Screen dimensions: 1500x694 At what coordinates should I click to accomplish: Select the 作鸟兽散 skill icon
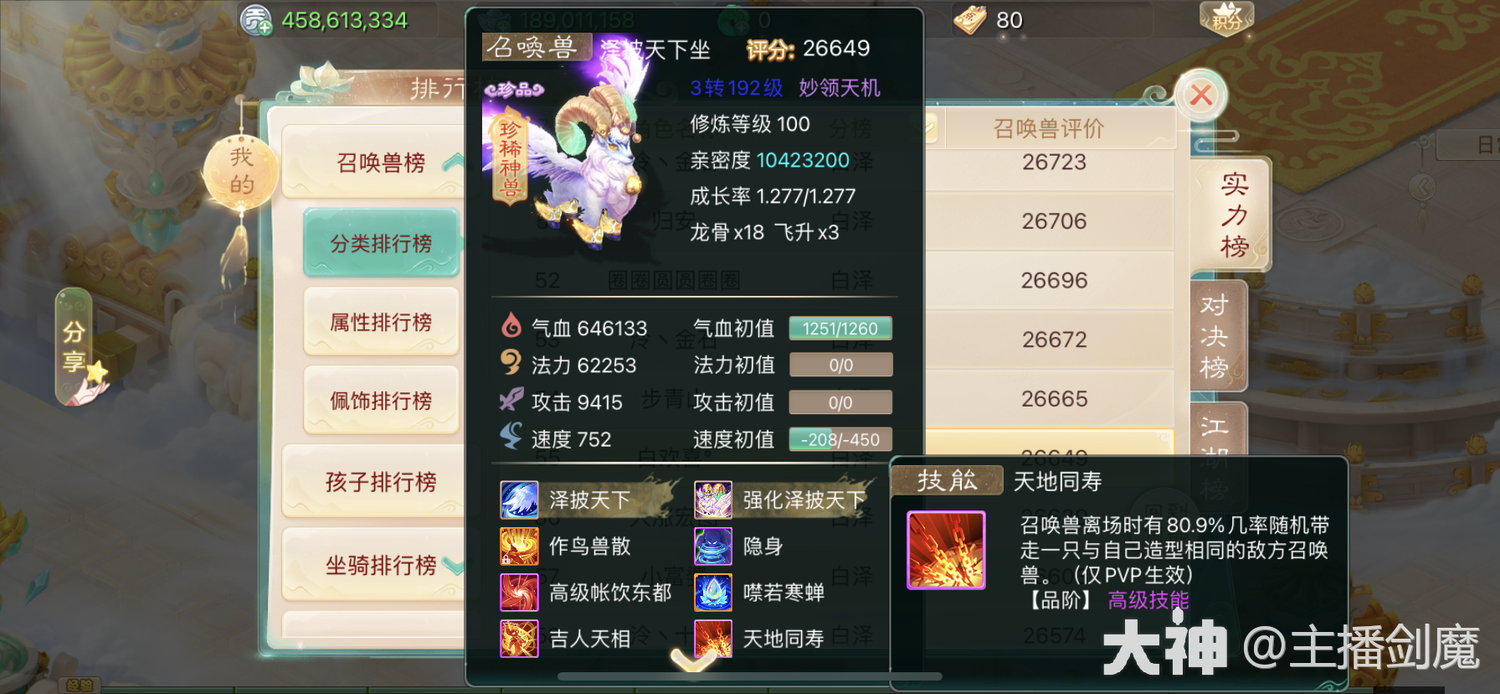[519, 546]
